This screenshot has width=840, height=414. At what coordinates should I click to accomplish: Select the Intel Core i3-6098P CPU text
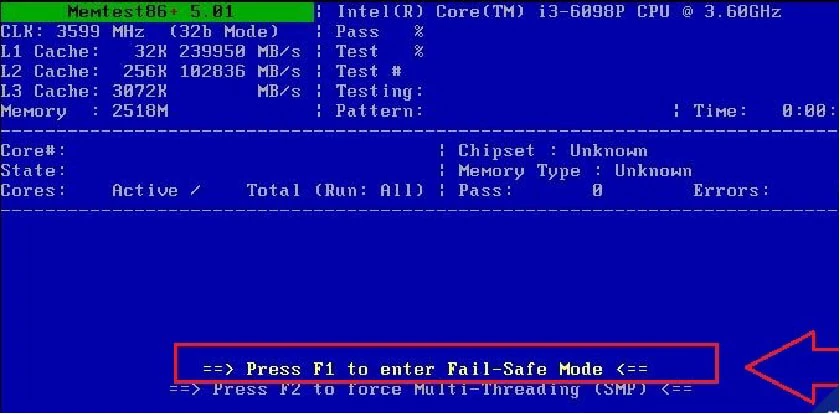559,12
